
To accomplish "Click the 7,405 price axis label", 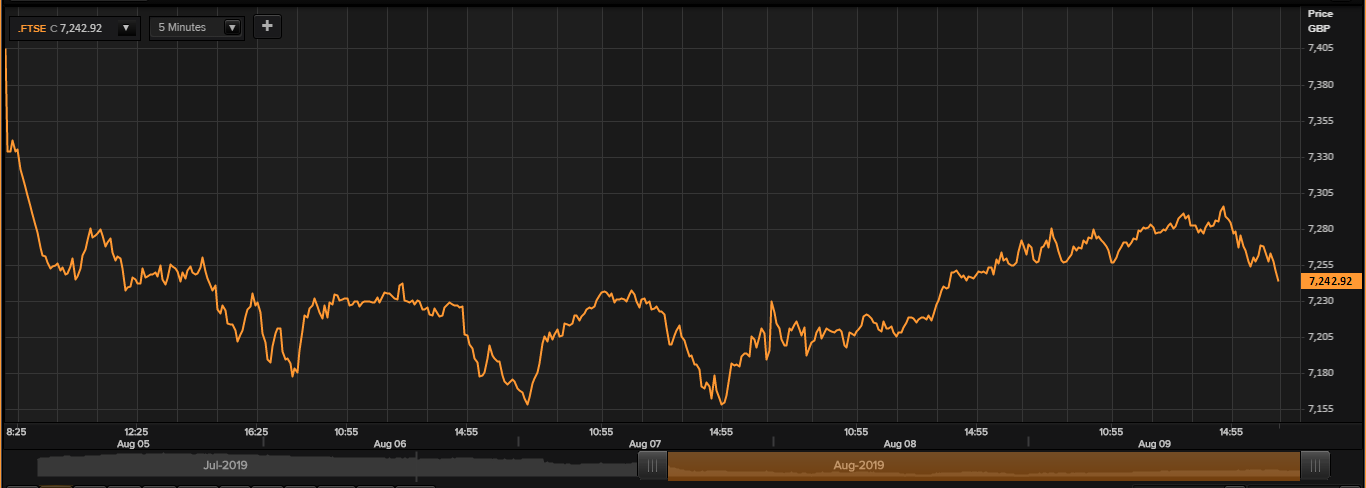I will pos(1321,48).
